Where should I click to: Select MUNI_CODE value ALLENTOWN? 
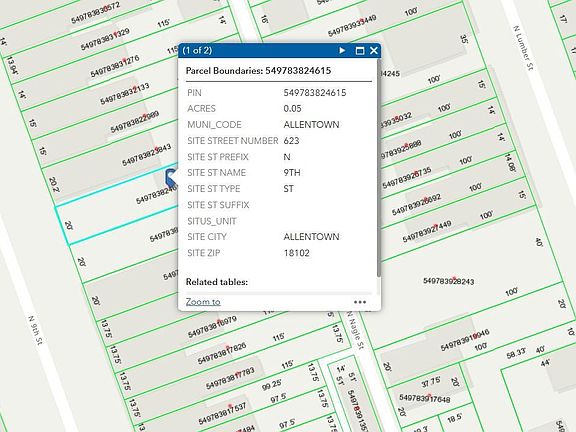coord(311,125)
